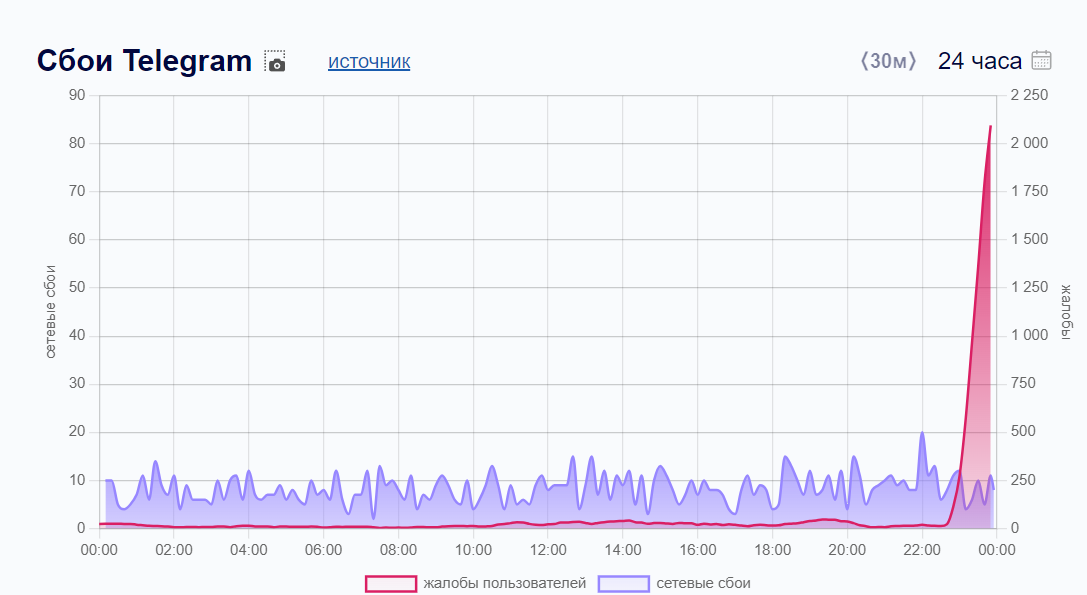Viewport: 1087px width, 595px height.
Task: Open the calendar date picker icon
Action: point(1041,61)
